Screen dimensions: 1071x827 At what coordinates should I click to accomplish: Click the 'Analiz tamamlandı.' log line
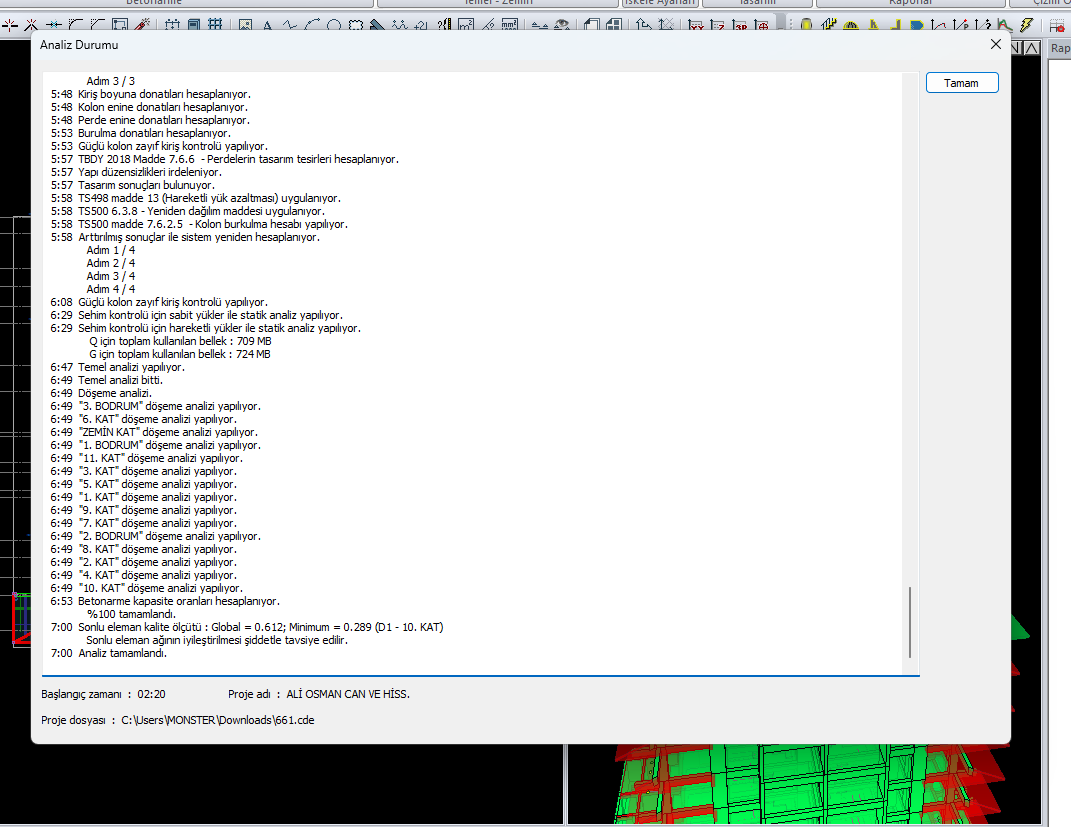point(122,653)
